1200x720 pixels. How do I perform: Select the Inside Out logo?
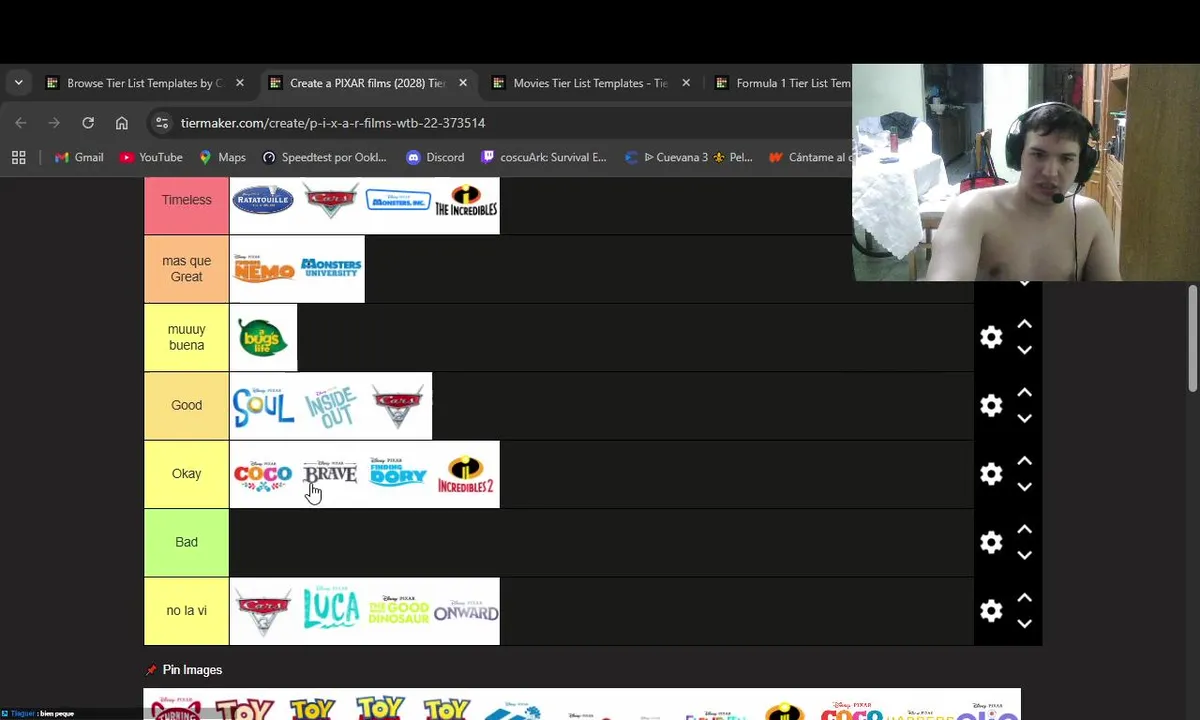click(x=331, y=406)
